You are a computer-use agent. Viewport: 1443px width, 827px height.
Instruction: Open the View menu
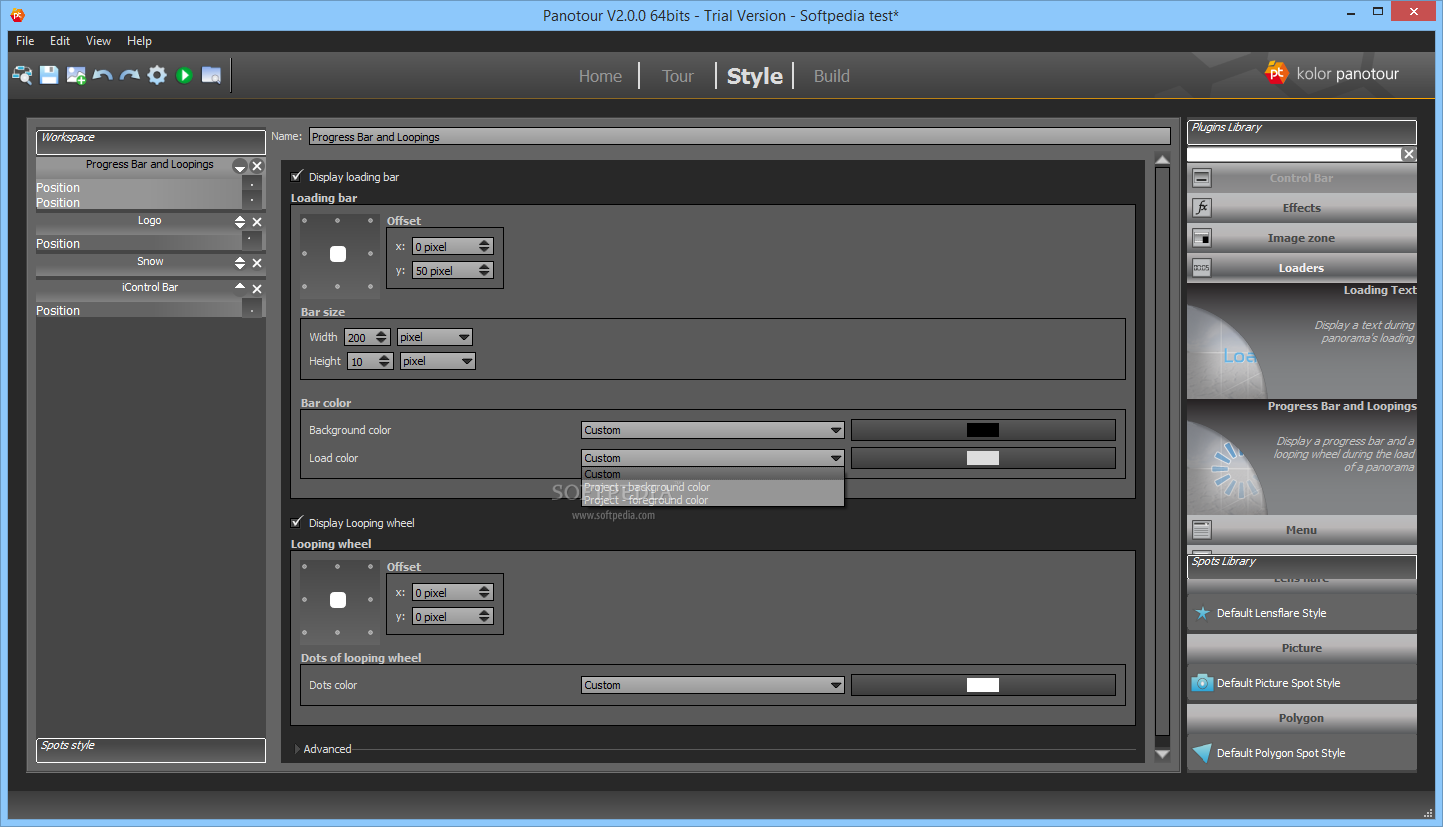point(98,41)
